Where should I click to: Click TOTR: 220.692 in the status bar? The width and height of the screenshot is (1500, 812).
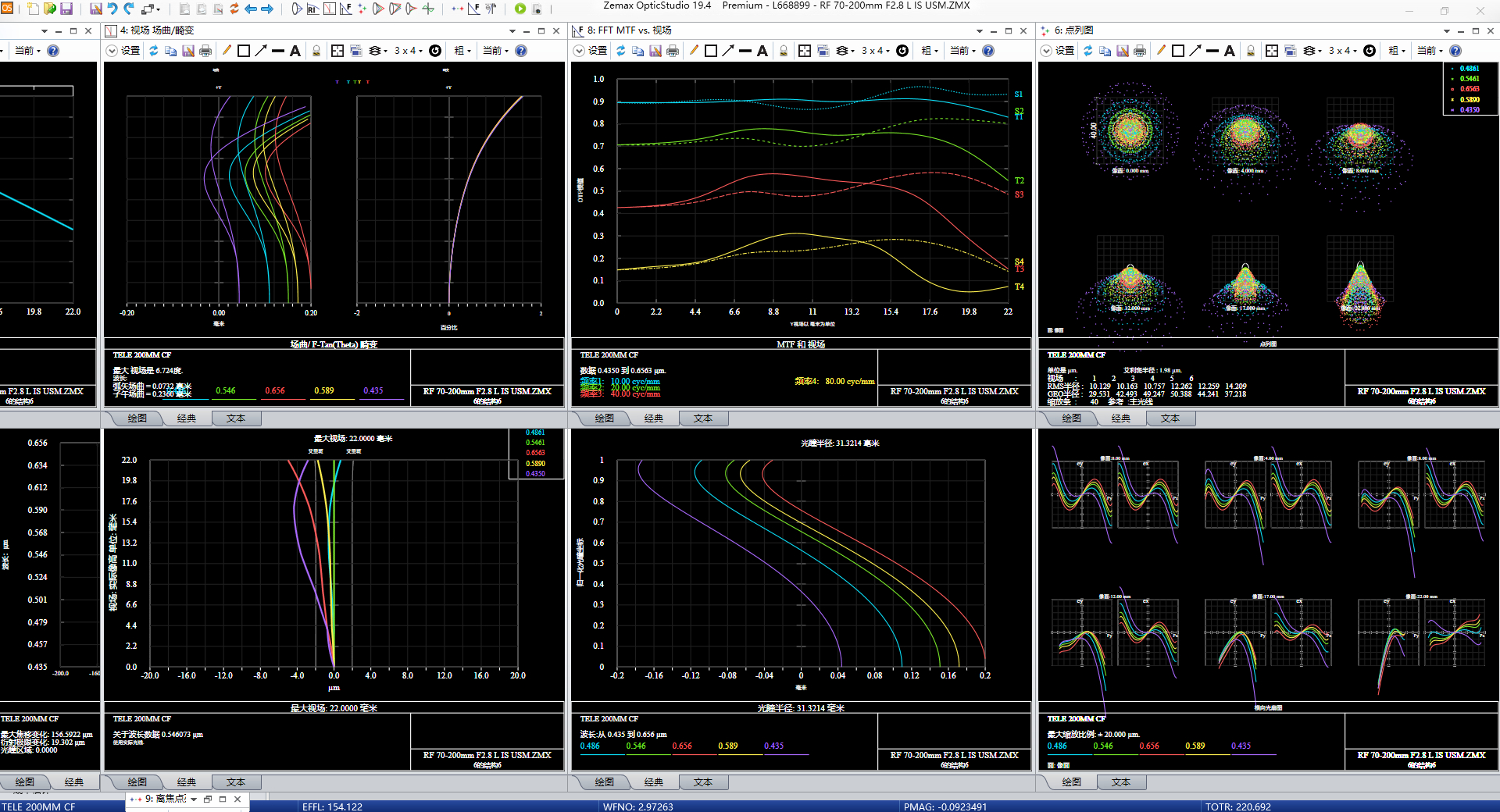click(1237, 807)
